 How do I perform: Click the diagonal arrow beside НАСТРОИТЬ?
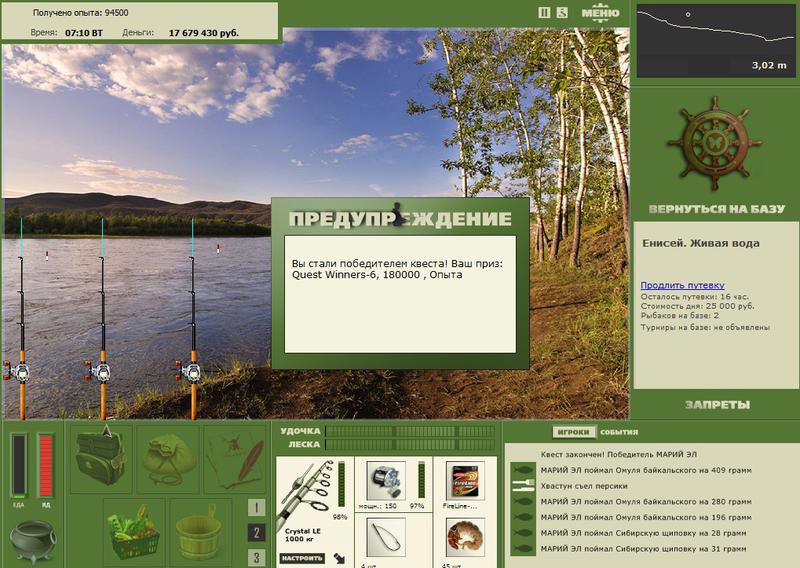(339, 558)
